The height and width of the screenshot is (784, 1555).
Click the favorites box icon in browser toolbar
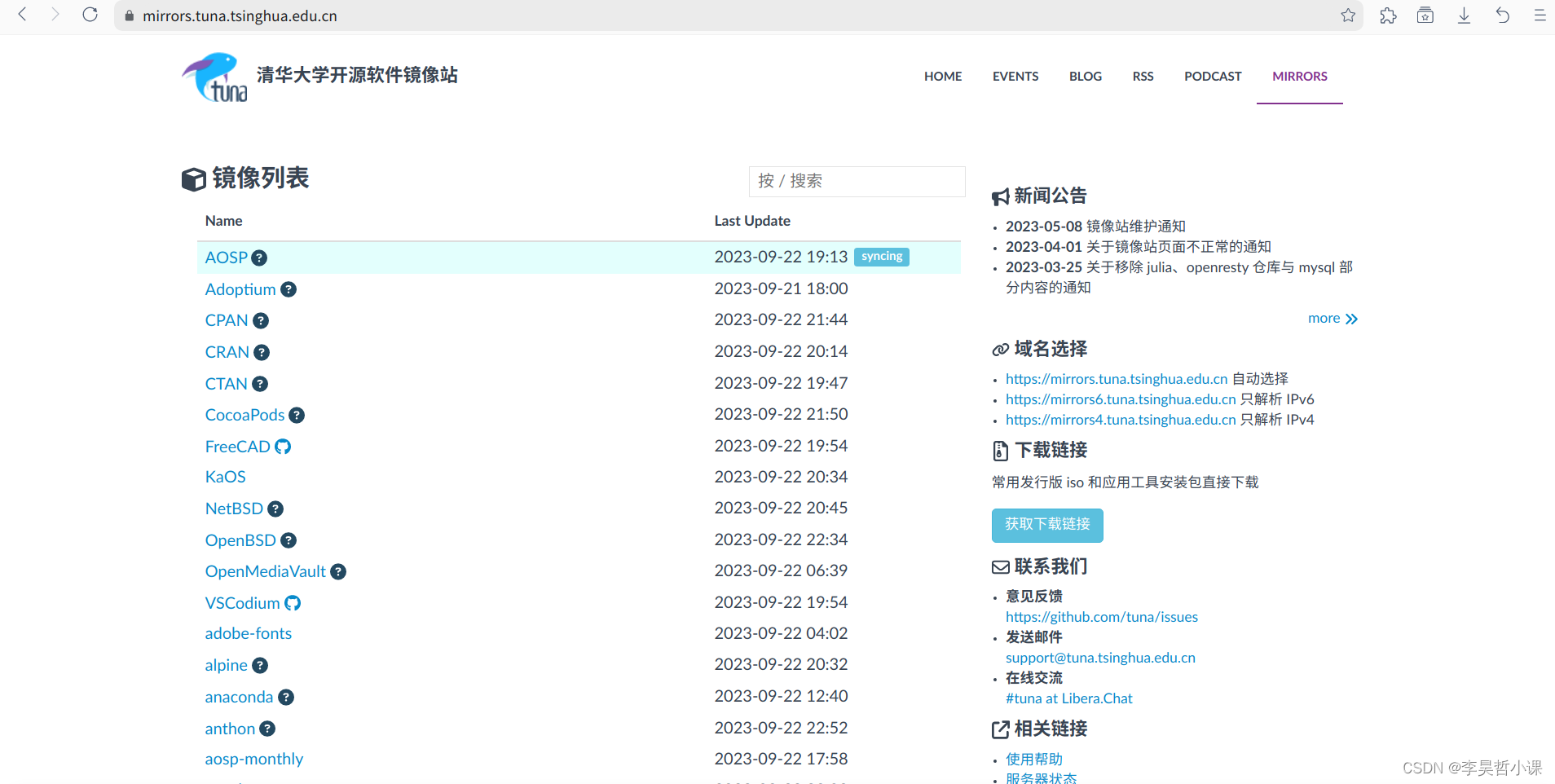coord(1425,15)
